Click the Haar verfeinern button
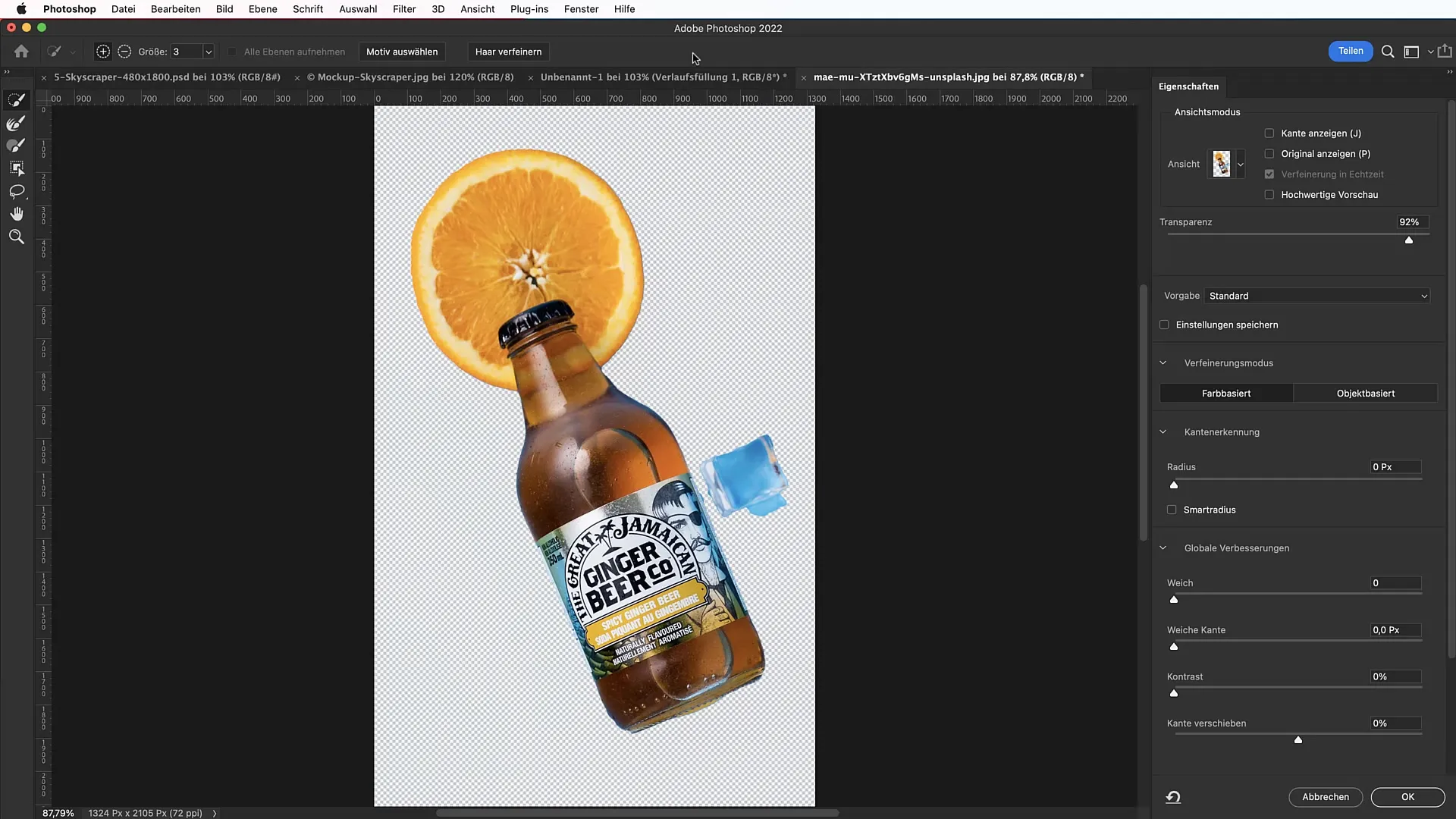Screen dimensions: 1456x819 508,52
